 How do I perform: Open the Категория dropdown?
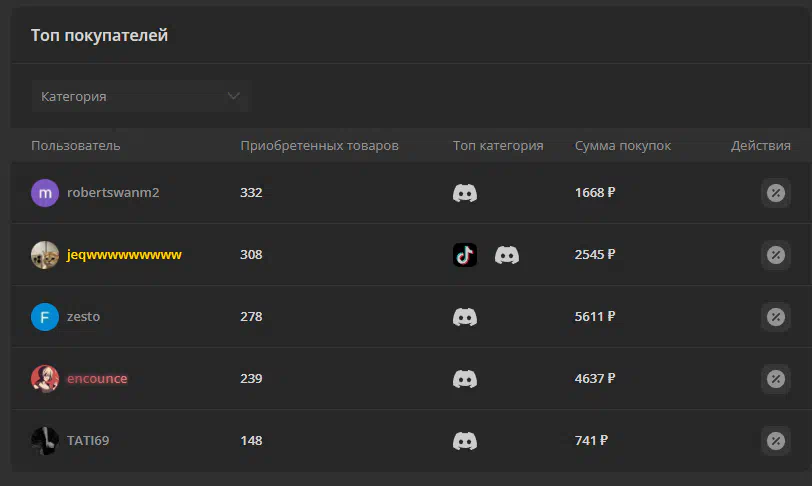[x=140, y=96]
